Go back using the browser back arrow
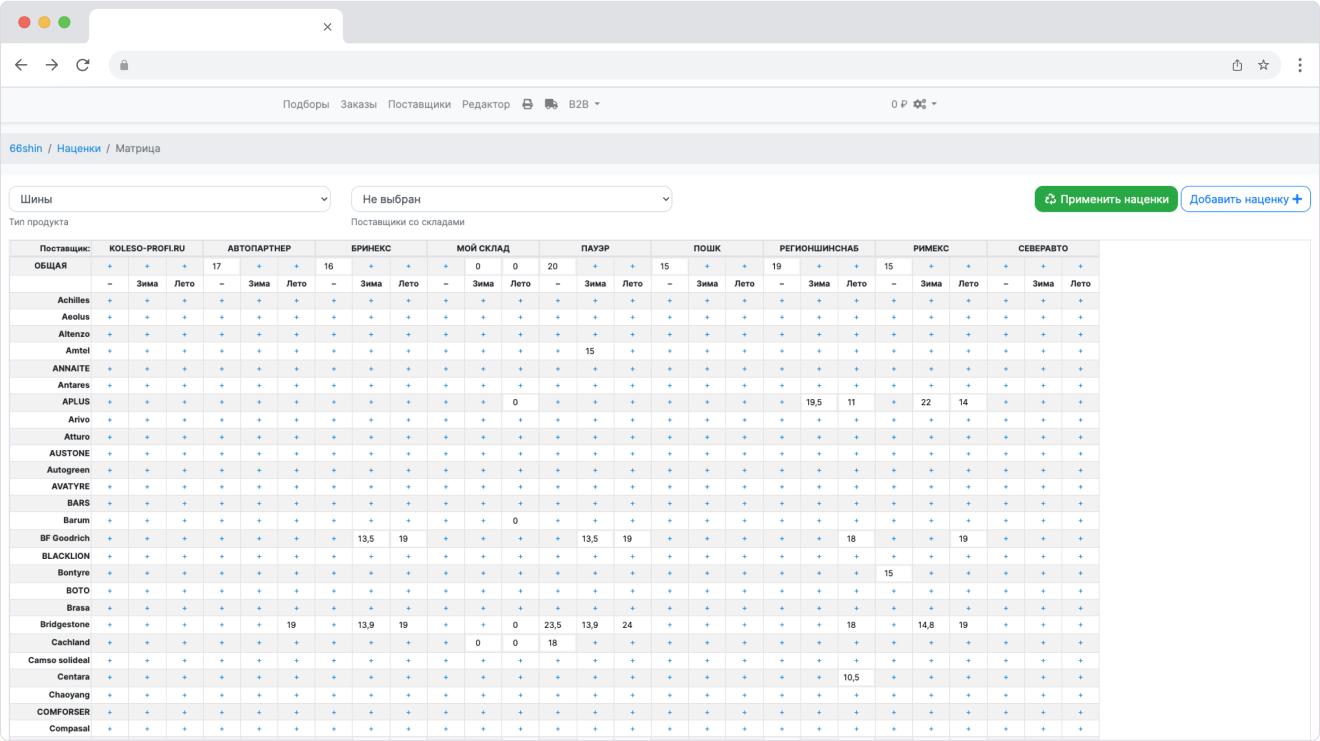Viewport: 1320px width, 741px height. pyautogui.click(x=21, y=65)
